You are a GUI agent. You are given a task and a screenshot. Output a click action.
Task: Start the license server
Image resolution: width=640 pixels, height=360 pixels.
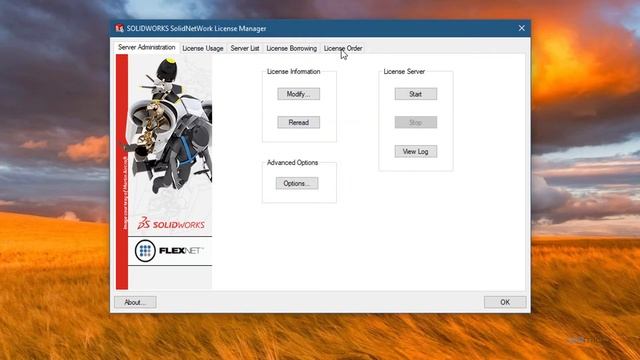pos(416,94)
